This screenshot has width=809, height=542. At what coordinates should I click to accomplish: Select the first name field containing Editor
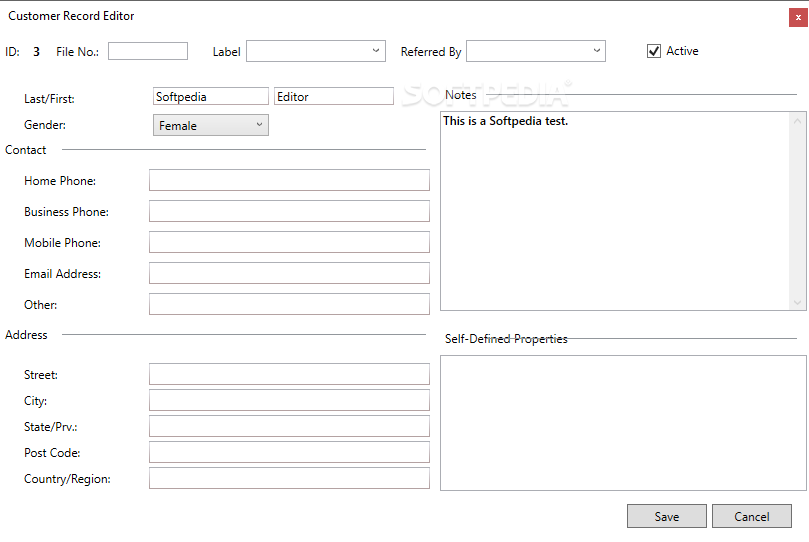pos(333,97)
